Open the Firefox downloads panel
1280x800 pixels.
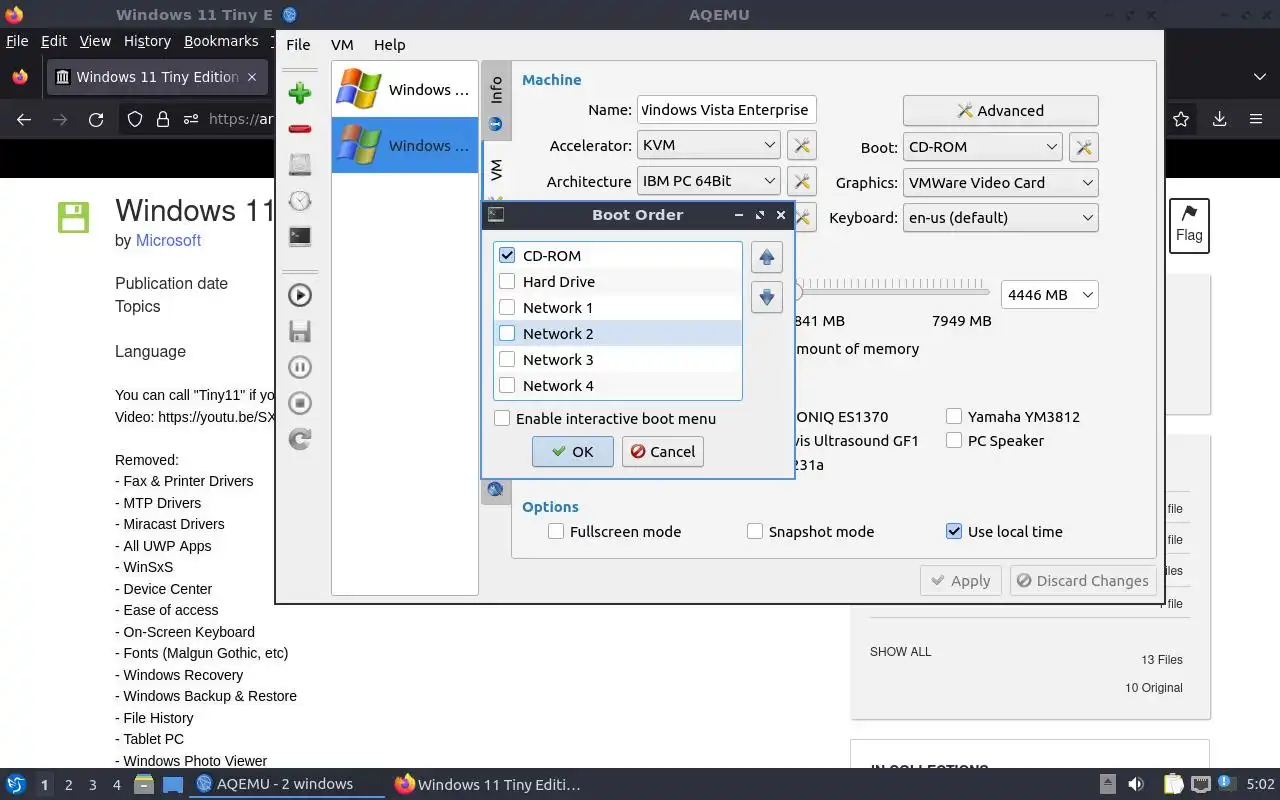coord(1219,119)
